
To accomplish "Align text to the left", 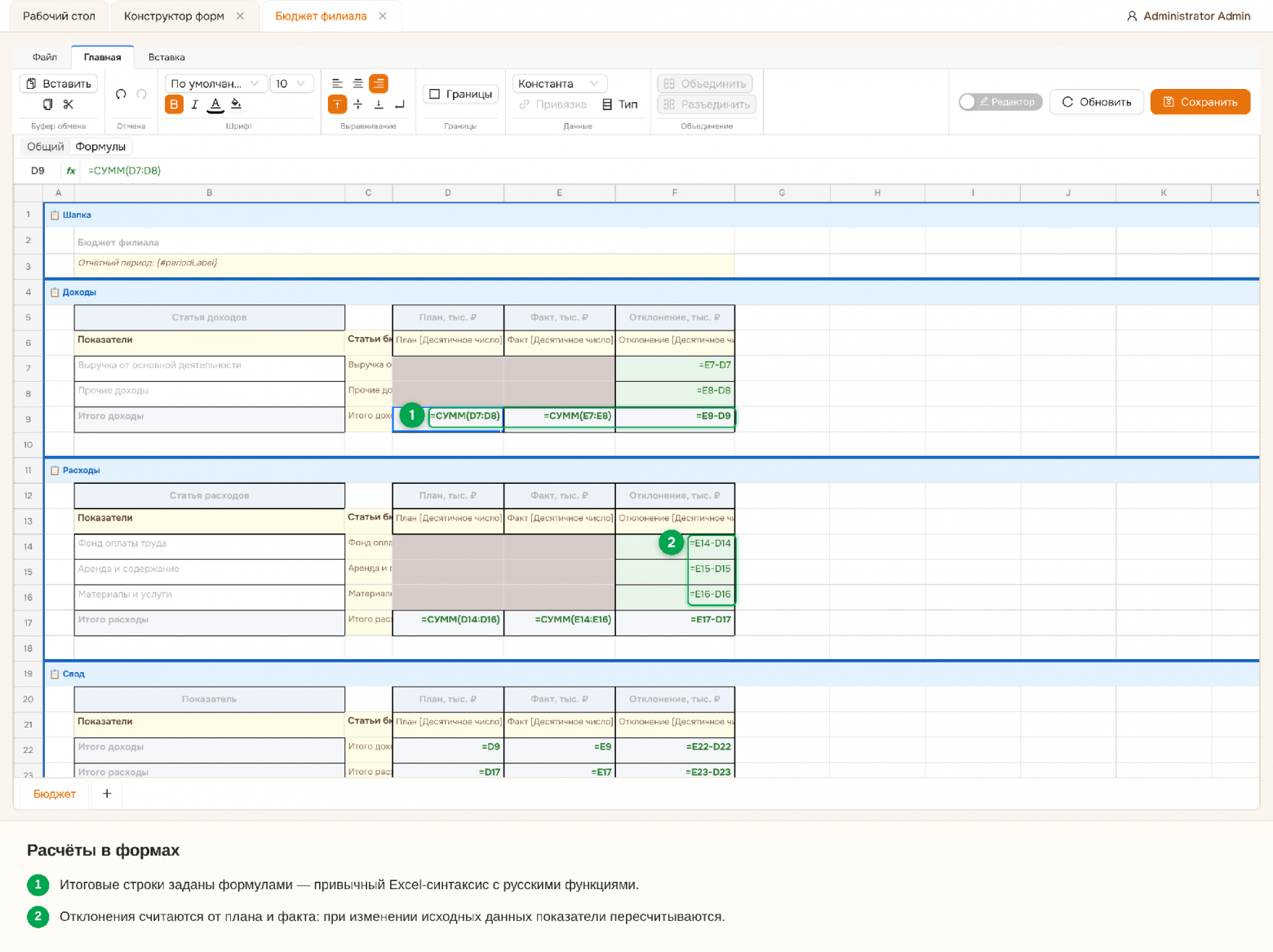I will (337, 83).
